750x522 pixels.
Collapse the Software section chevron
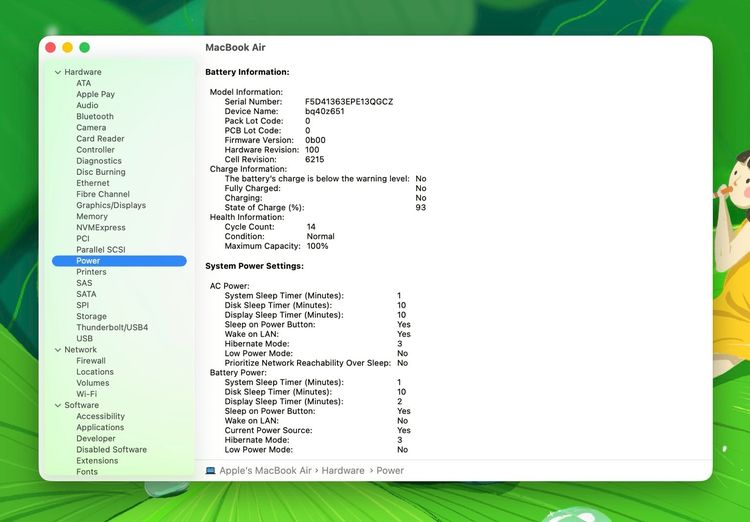pos(58,405)
